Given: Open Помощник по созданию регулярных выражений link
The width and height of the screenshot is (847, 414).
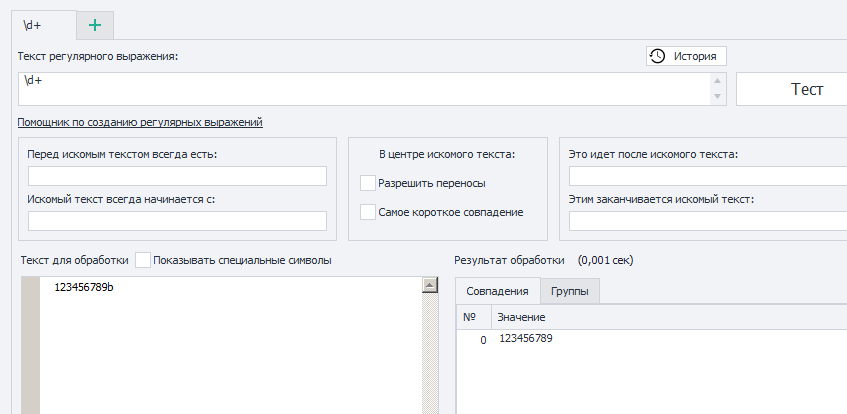Looking at the screenshot, I should pos(140,122).
